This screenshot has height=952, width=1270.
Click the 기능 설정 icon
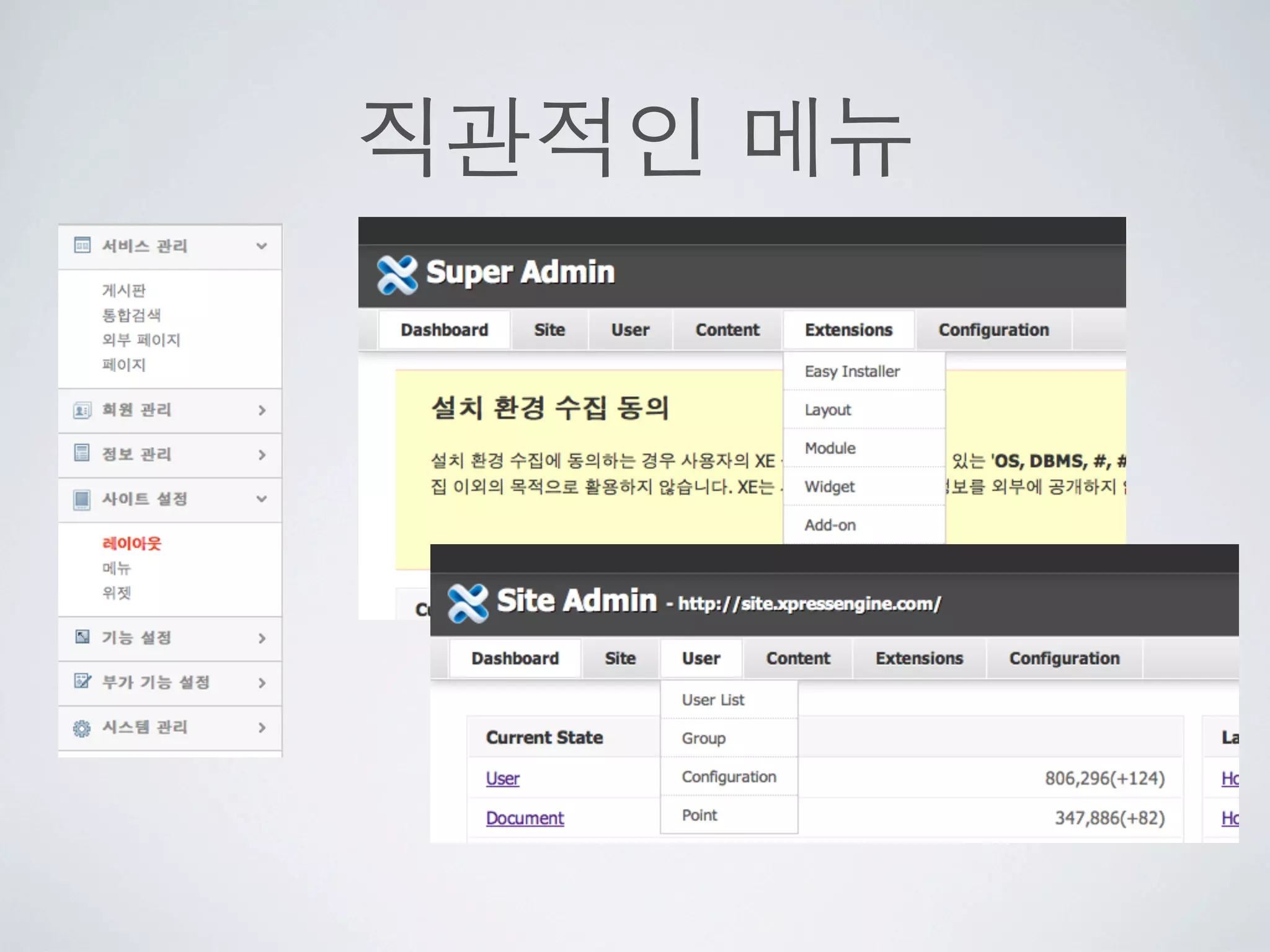tap(82, 637)
